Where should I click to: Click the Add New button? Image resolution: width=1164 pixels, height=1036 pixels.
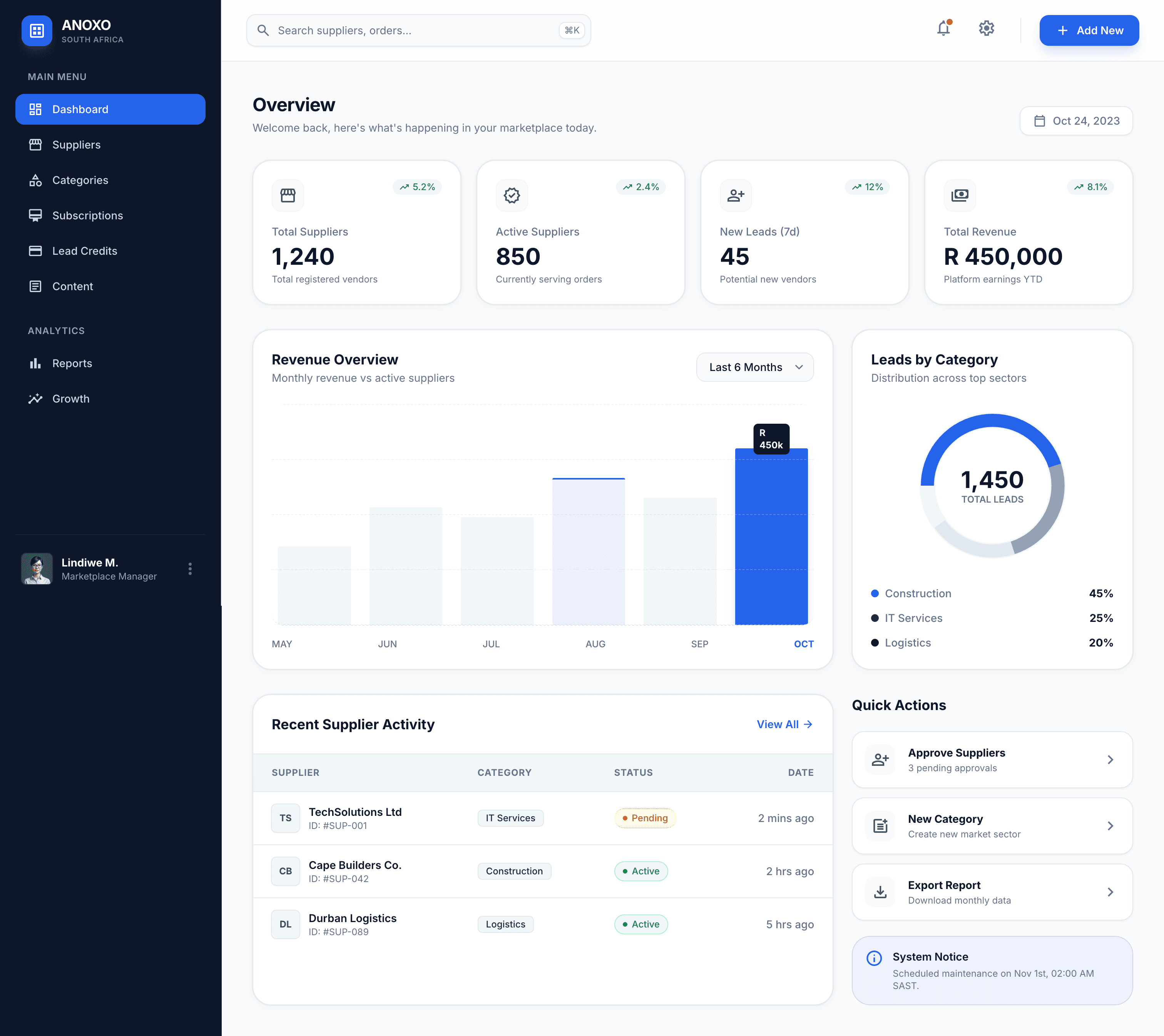pos(1089,30)
